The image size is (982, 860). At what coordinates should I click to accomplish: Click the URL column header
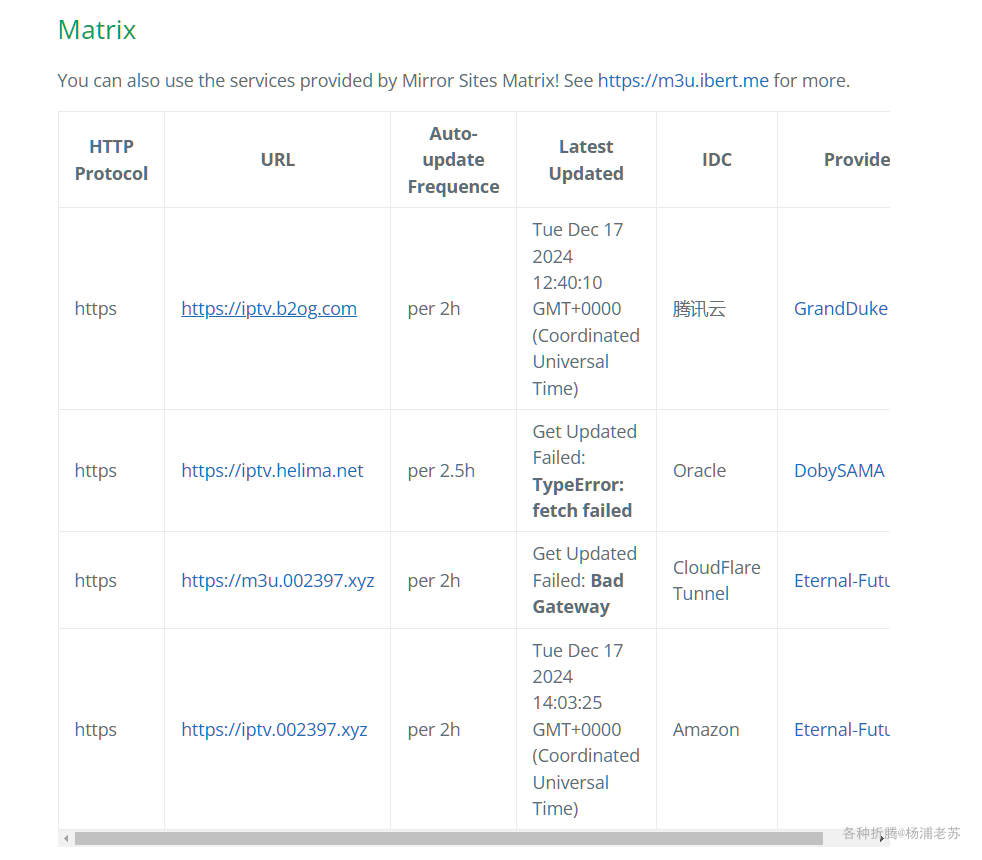click(x=278, y=160)
